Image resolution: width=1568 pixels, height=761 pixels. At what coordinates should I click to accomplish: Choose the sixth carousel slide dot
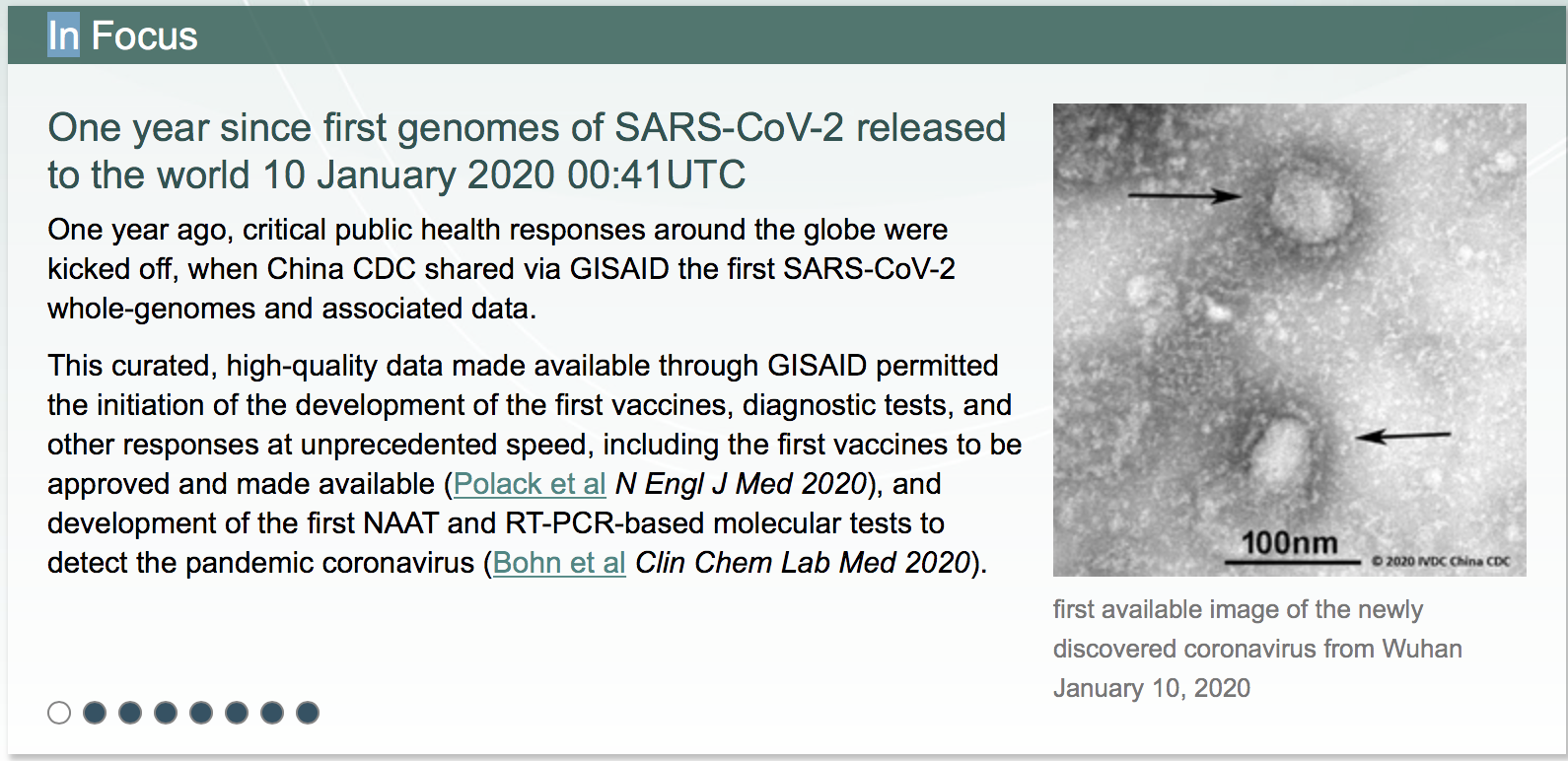[237, 713]
